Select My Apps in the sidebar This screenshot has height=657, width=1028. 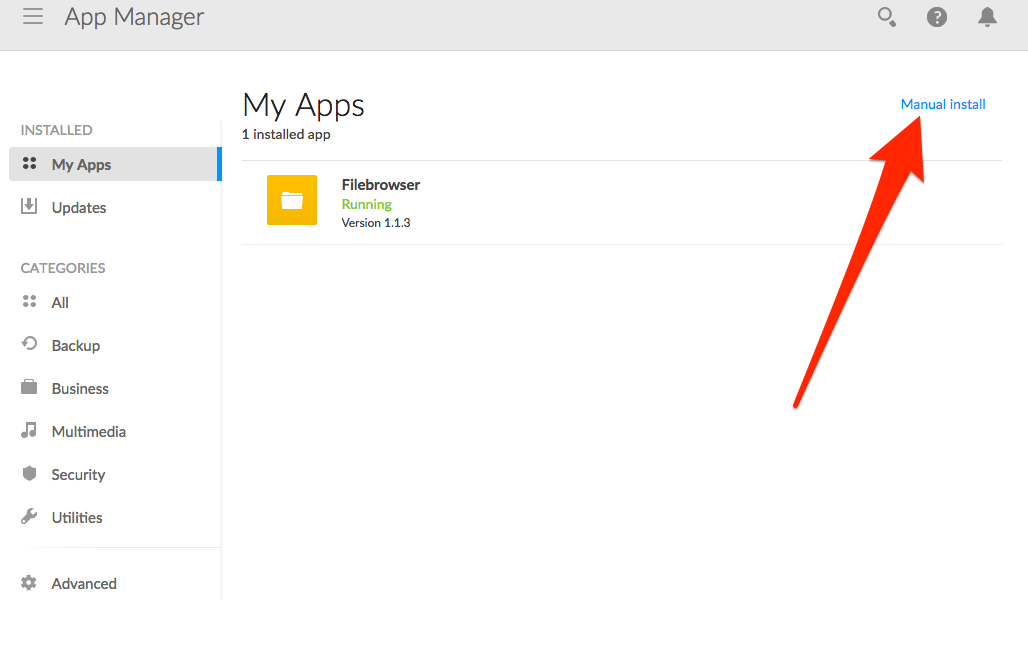[x=115, y=164]
